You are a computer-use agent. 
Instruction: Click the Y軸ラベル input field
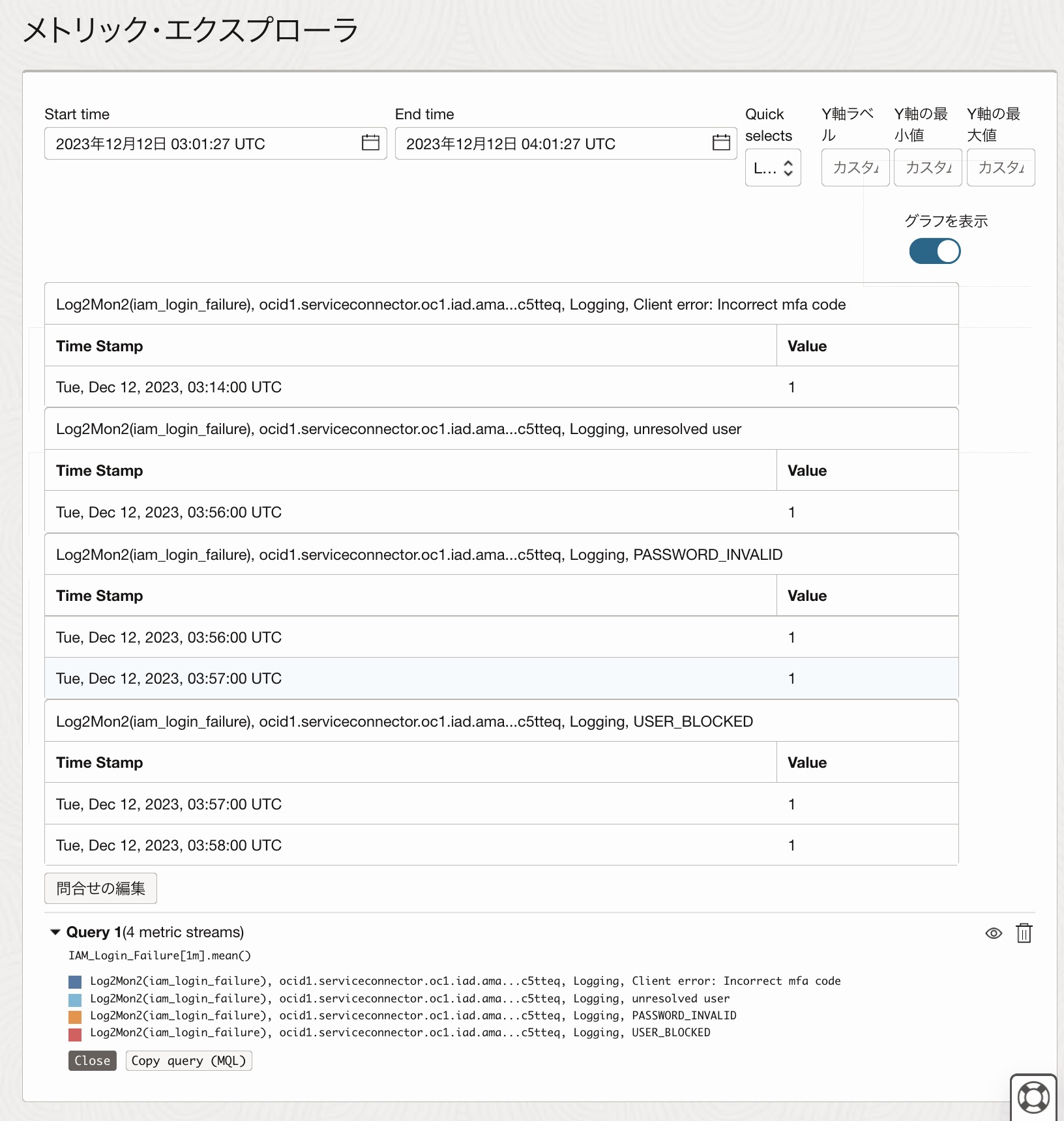[855, 168]
